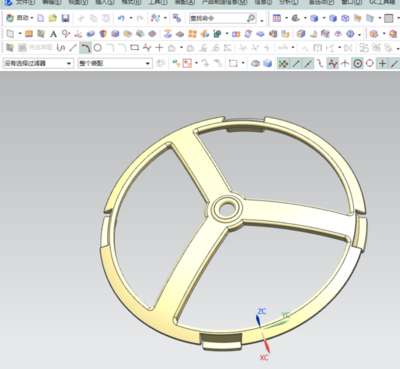
Task: Toggle the S-curve Control Point snap
Action: coord(320,63)
